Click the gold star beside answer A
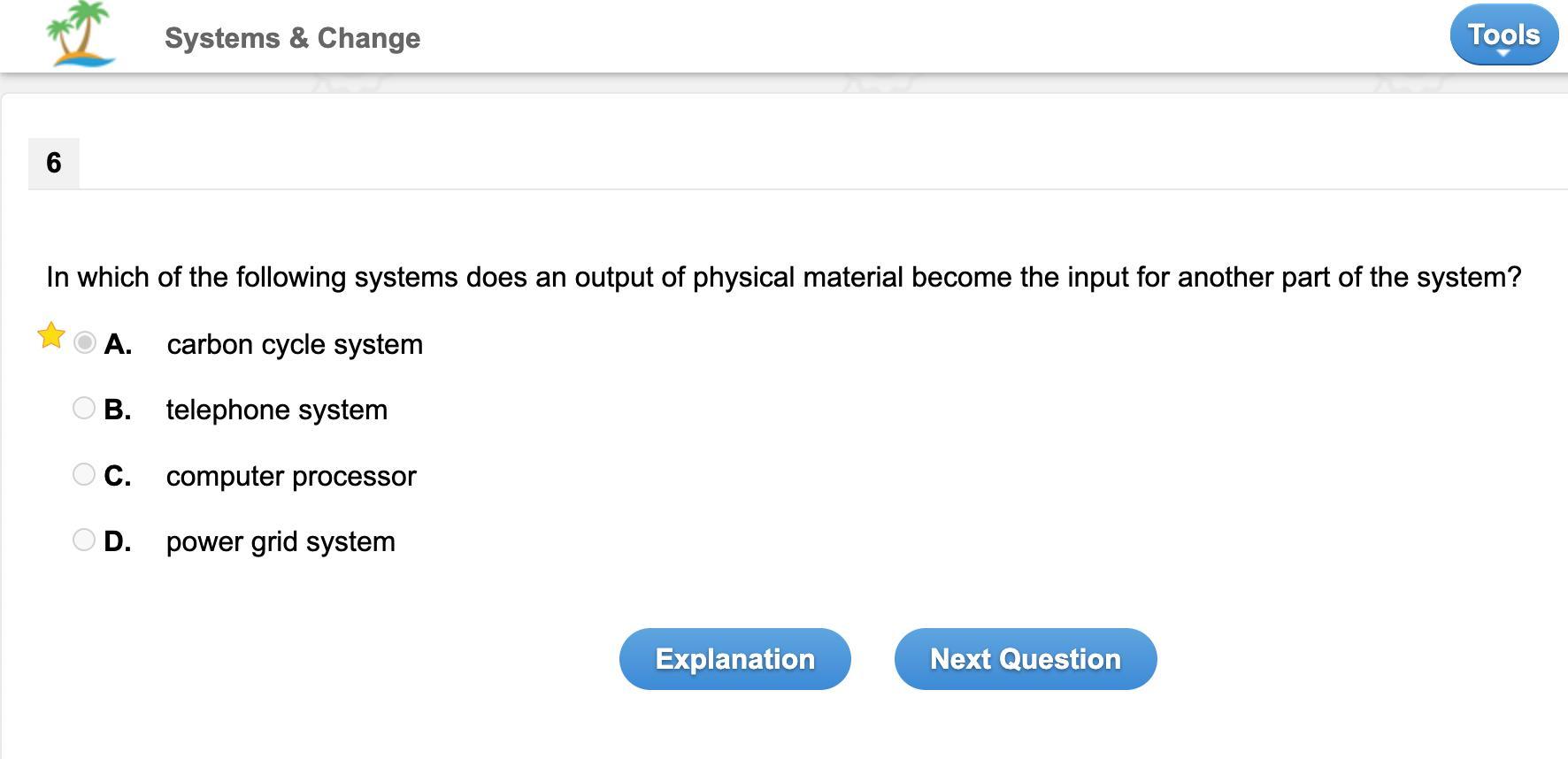Screen dimensions: 1568x759 (51, 336)
